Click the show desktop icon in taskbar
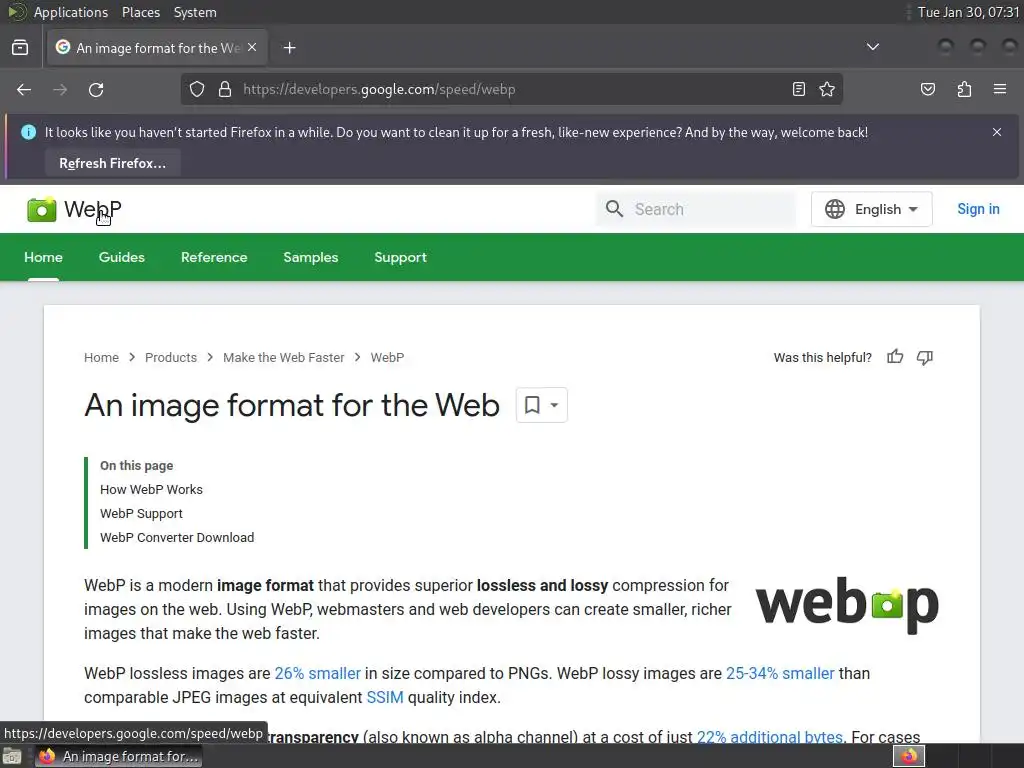Viewport: 1024px width, 768px height. point(11,756)
